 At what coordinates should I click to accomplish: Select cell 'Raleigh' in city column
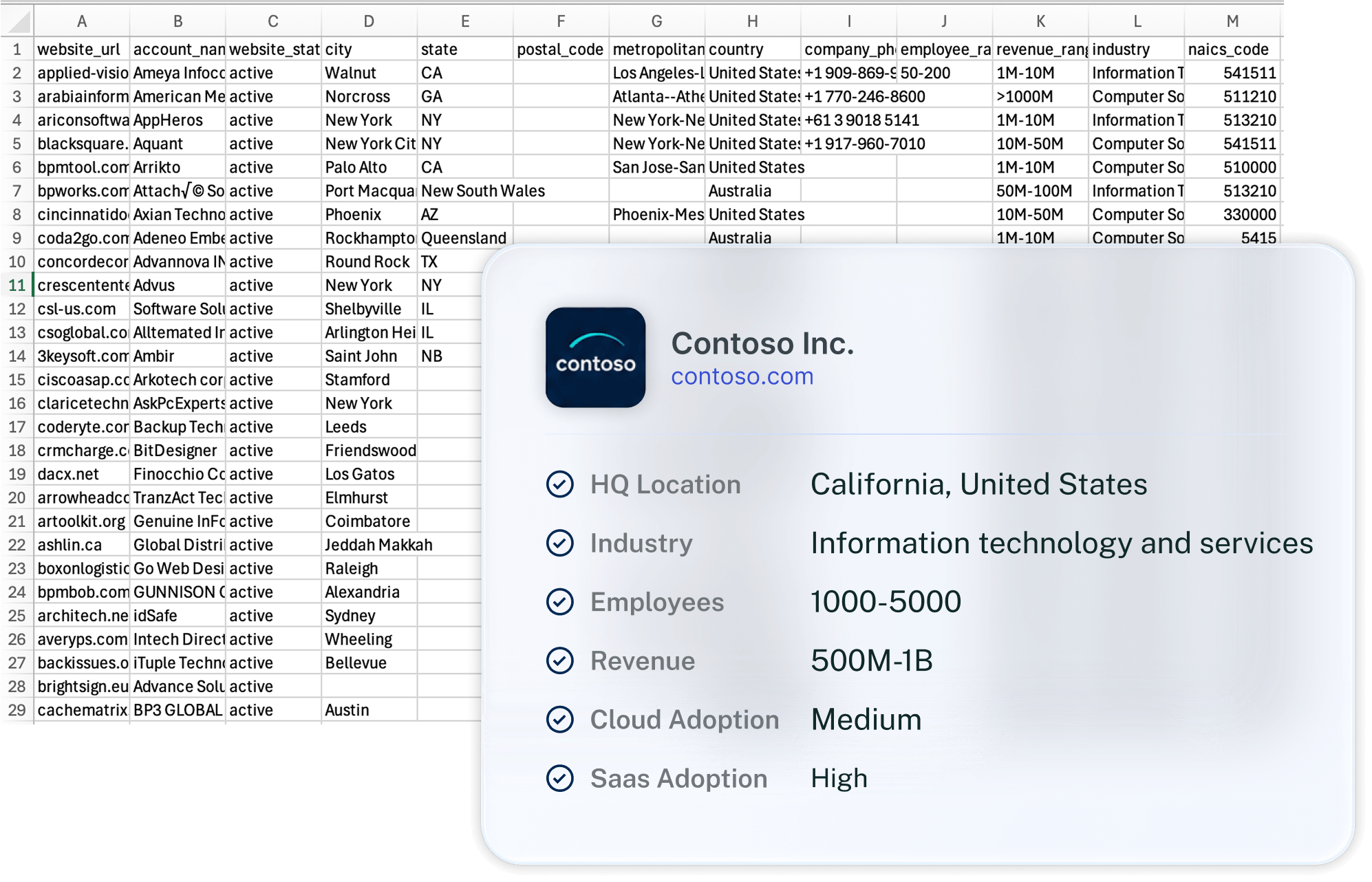[369, 568]
